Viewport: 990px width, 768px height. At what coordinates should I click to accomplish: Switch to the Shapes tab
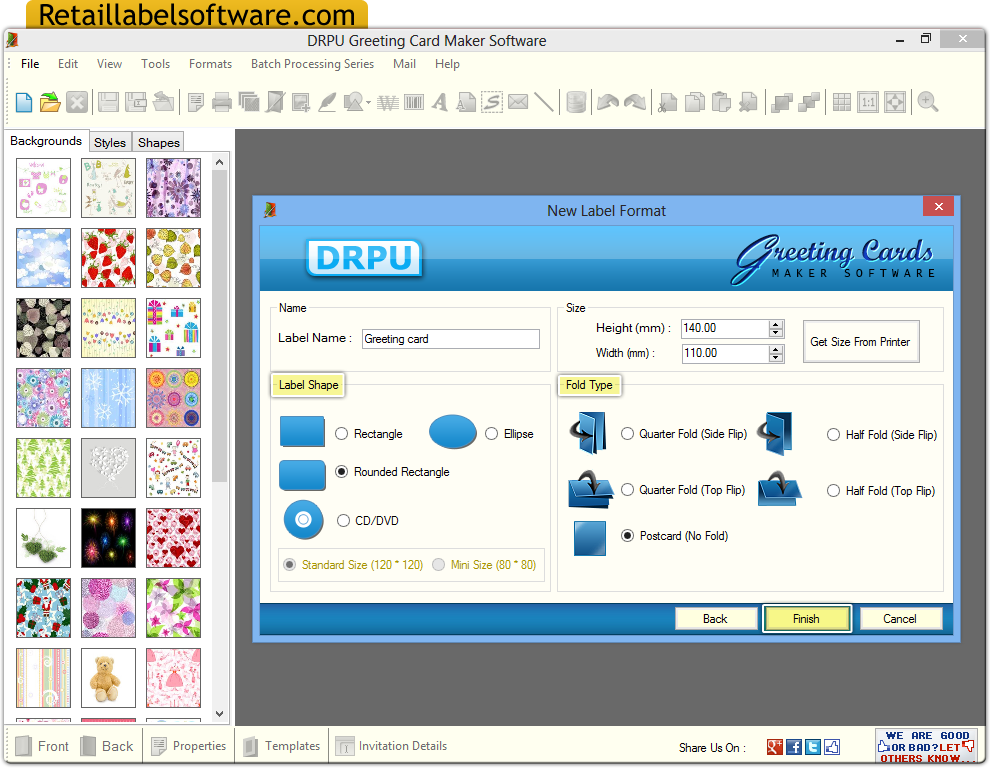[157, 142]
